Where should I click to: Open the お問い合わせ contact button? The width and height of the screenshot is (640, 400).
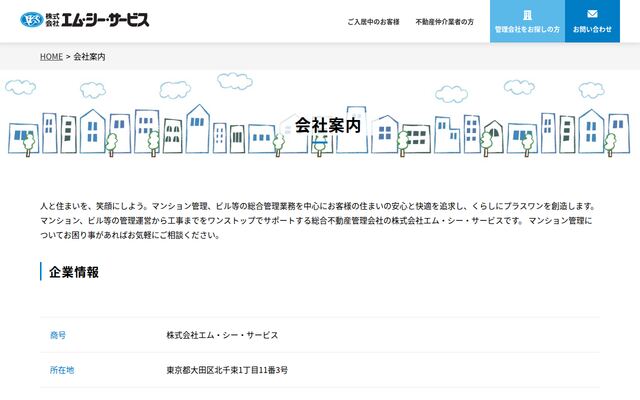pos(592,21)
